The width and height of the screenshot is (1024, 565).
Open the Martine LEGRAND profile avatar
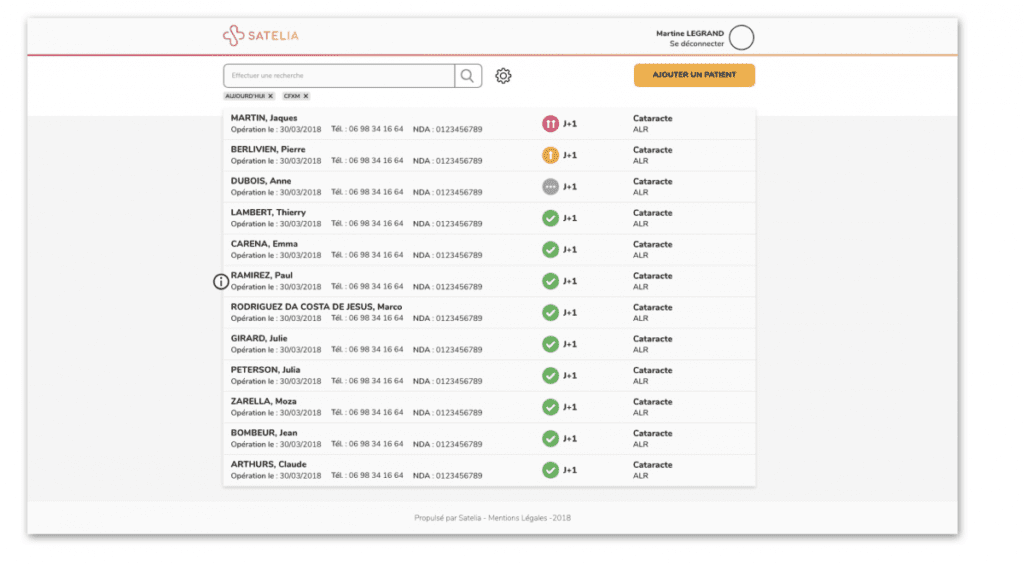[741, 38]
